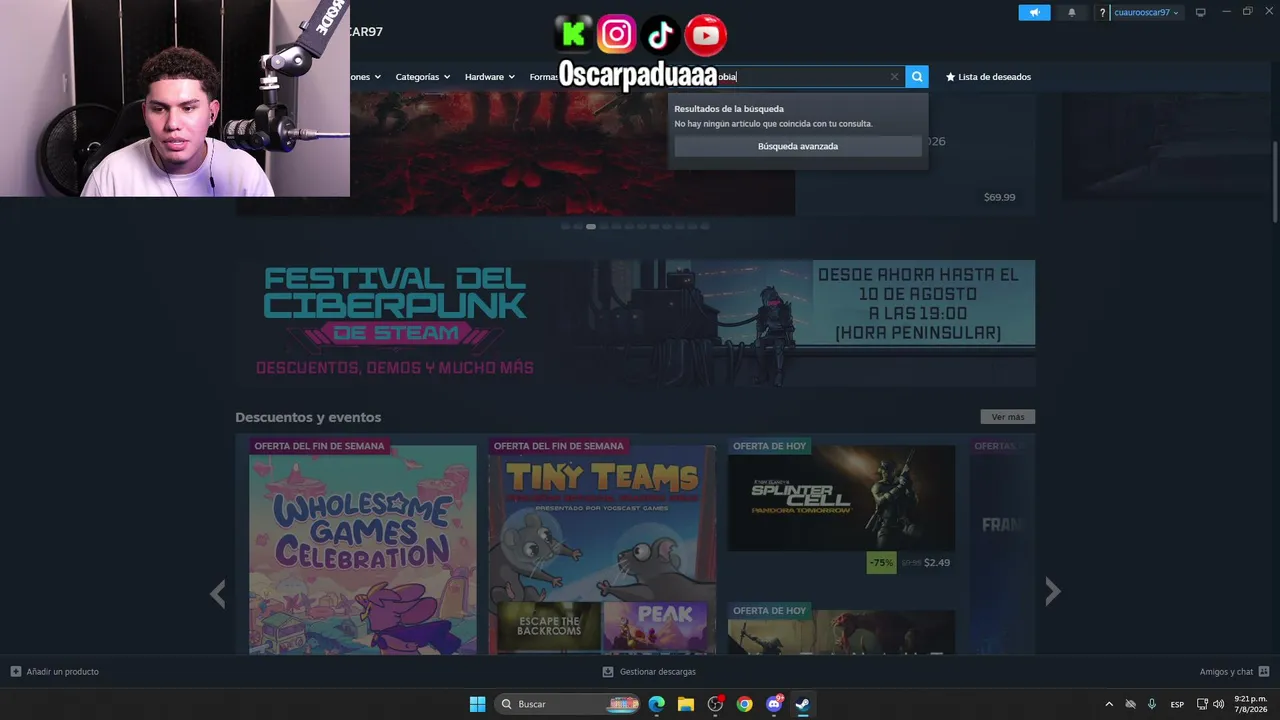Expand the Hardware menu
This screenshot has height=720, width=1280.
tap(490, 77)
